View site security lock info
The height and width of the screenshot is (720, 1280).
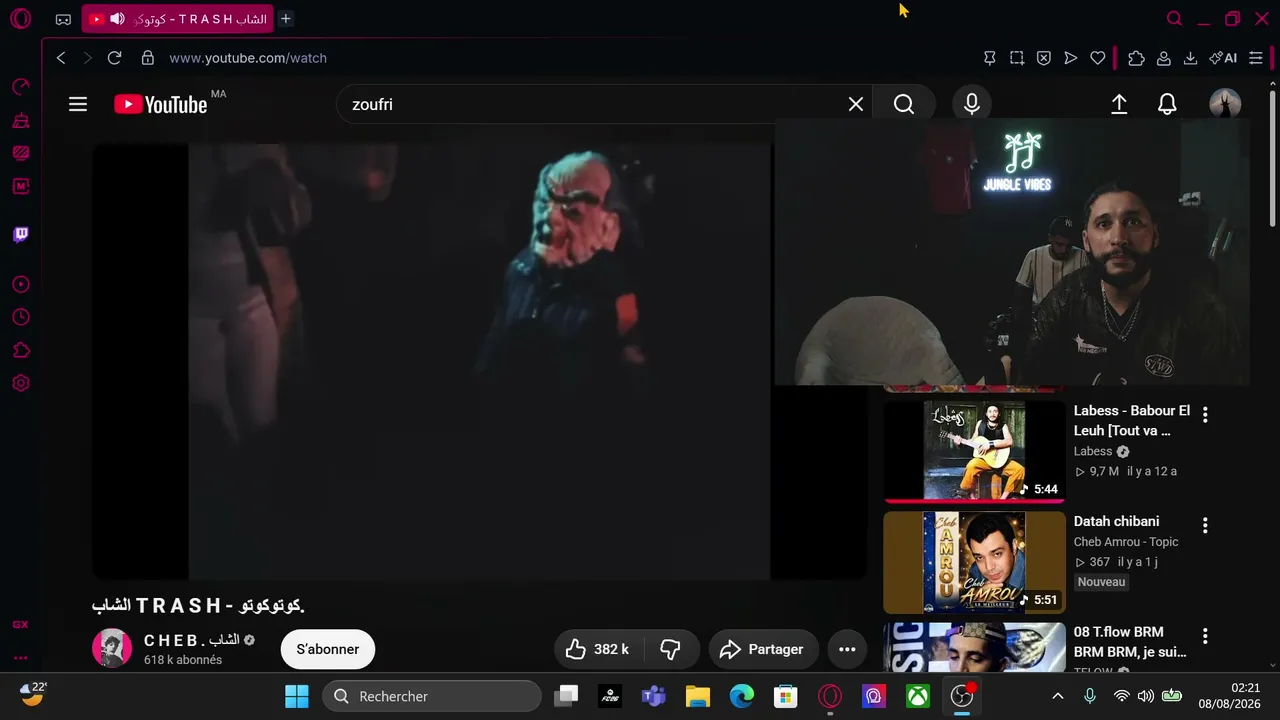148,58
